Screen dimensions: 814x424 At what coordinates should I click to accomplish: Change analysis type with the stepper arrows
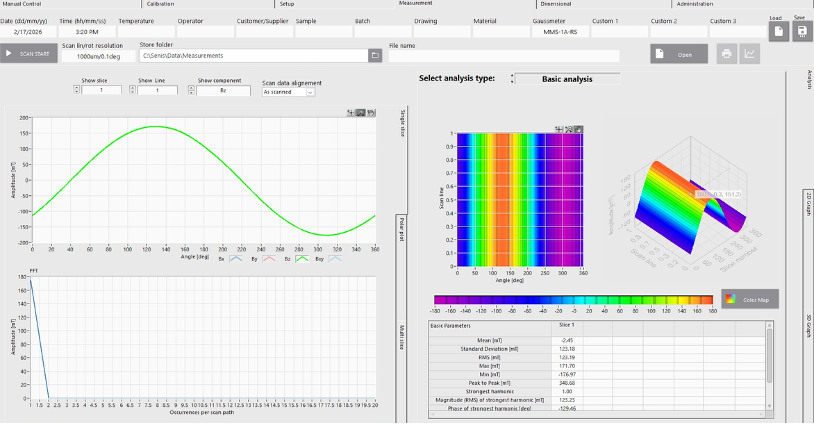pyautogui.click(x=512, y=79)
